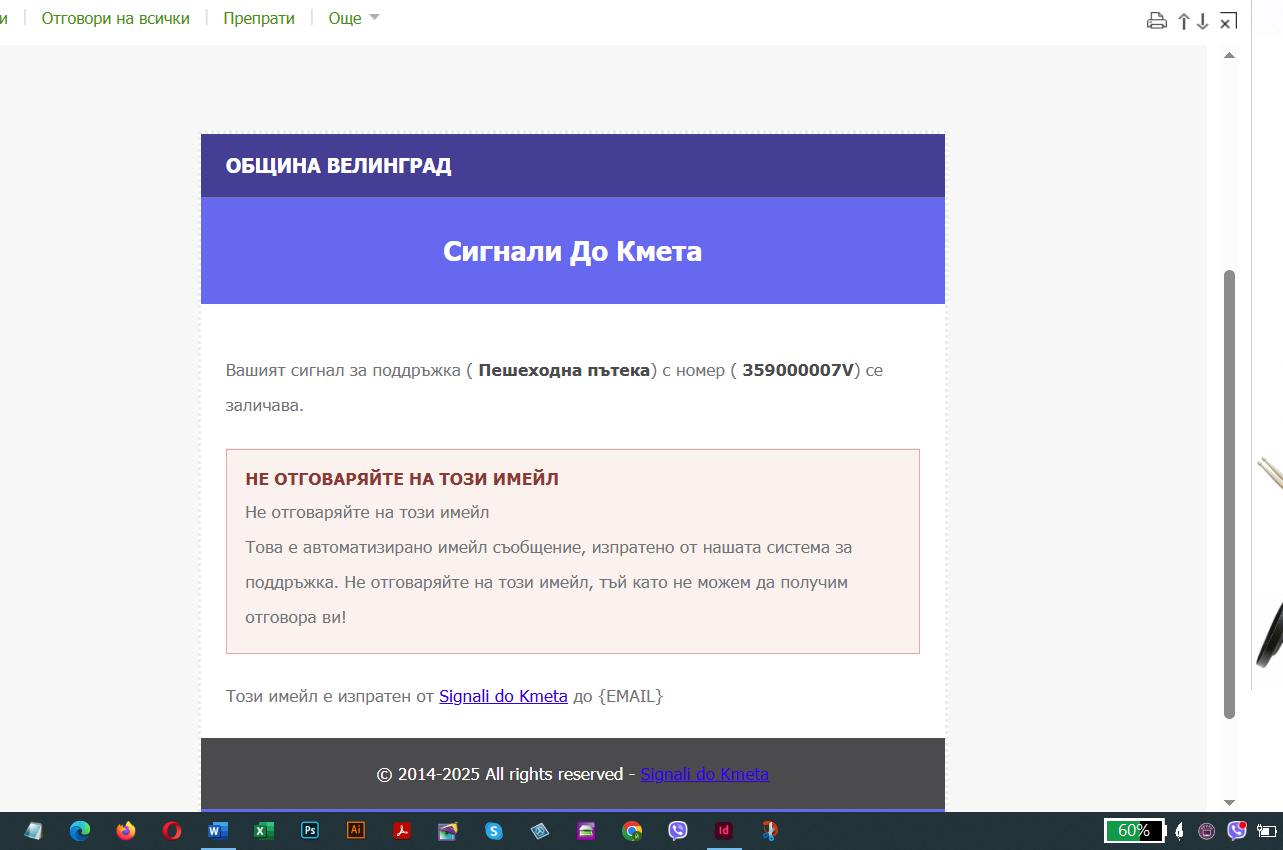The image size is (1283, 850).
Task: Open Adobe Illustrator from taskbar
Action: [356, 831]
